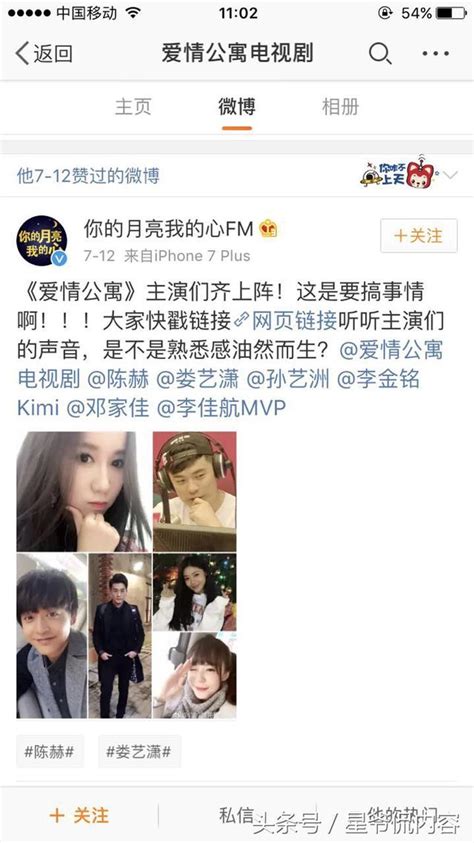474x843 pixels.
Task: Open the three-dot more options menu
Action: point(435,54)
